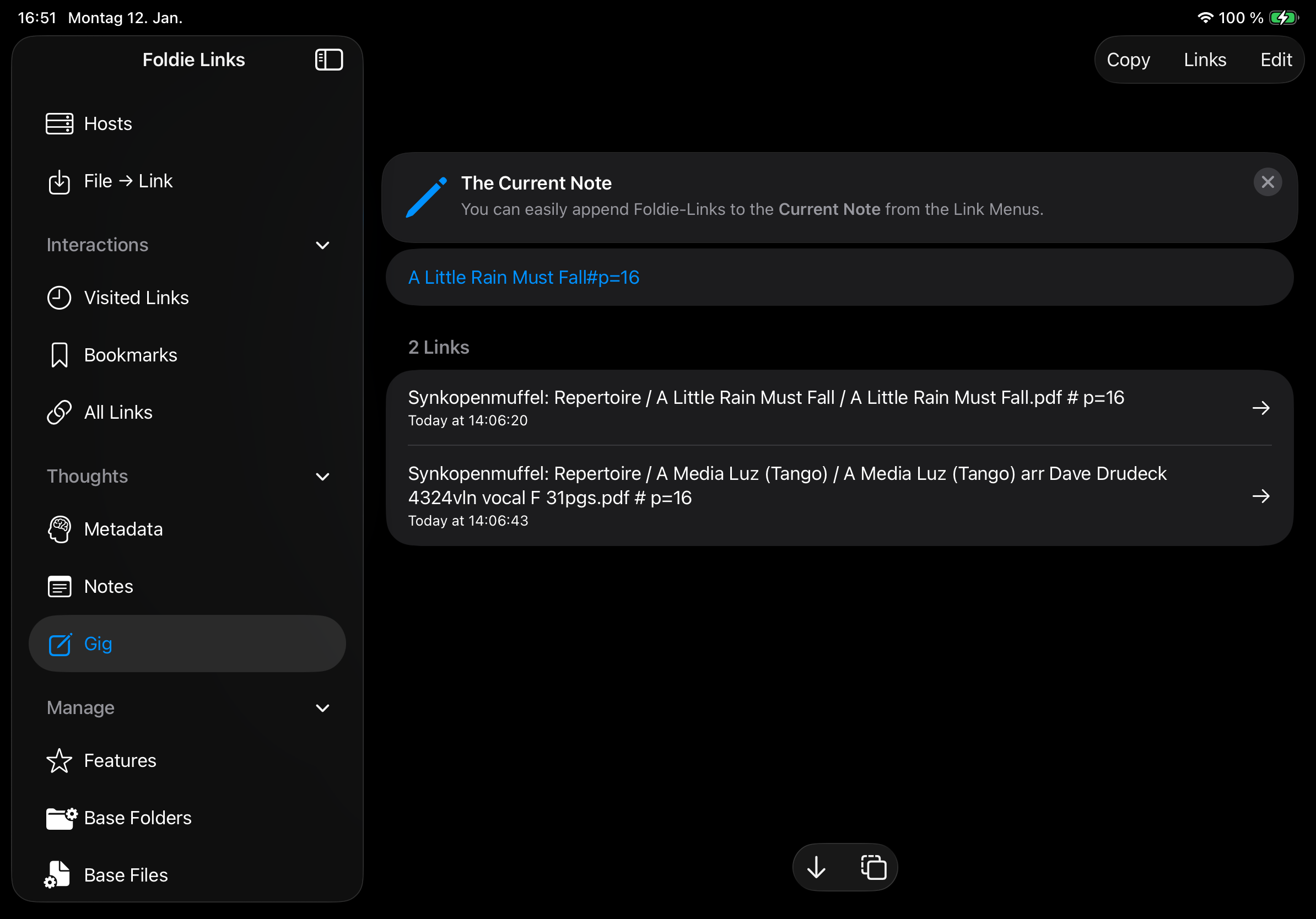This screenshot has width=1316, height=919.
Task: Open the Hosts section
Action: pos(108,124)
